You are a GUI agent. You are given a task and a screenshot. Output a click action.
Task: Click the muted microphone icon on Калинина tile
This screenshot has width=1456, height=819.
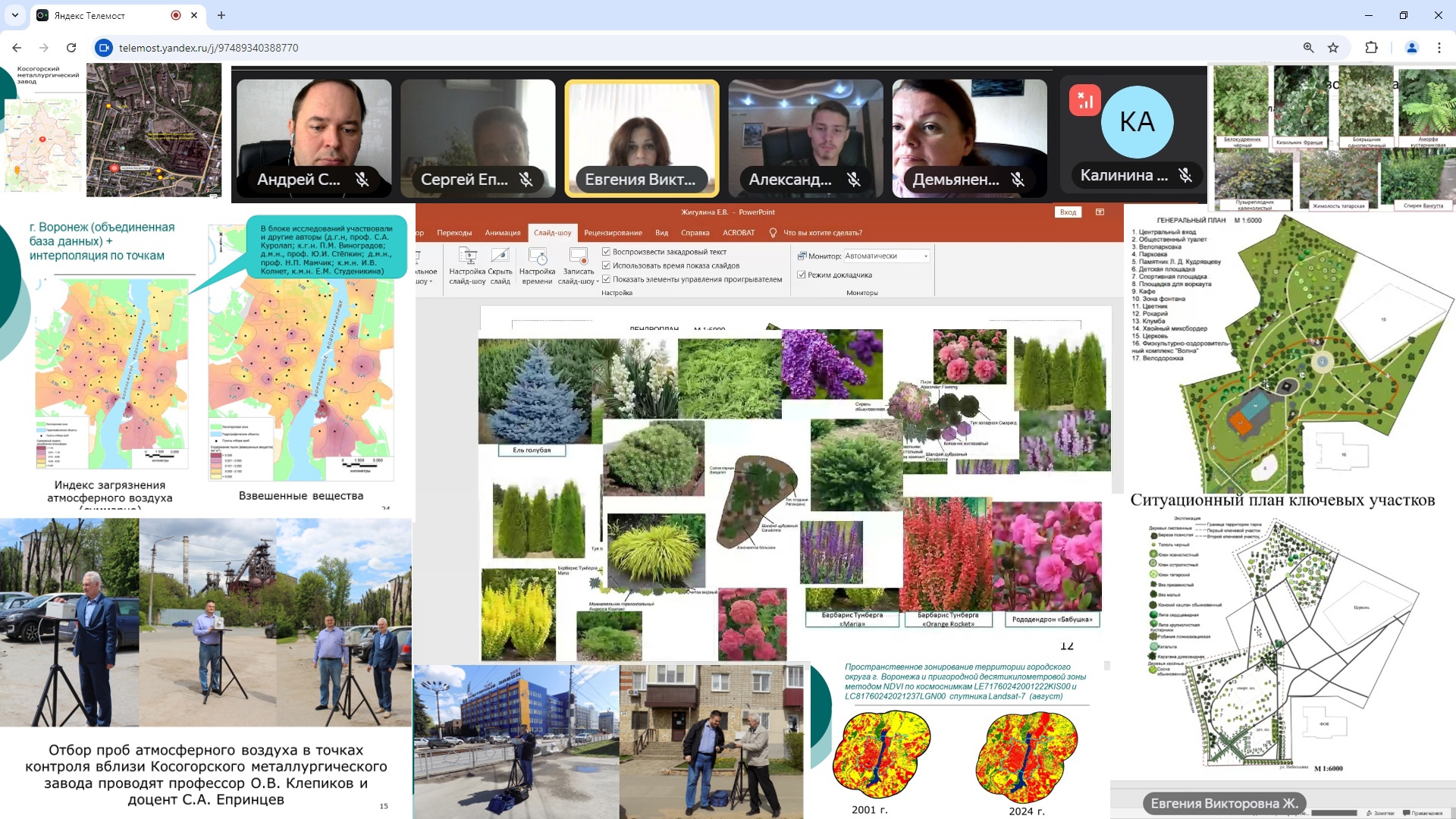(1185, 175)
